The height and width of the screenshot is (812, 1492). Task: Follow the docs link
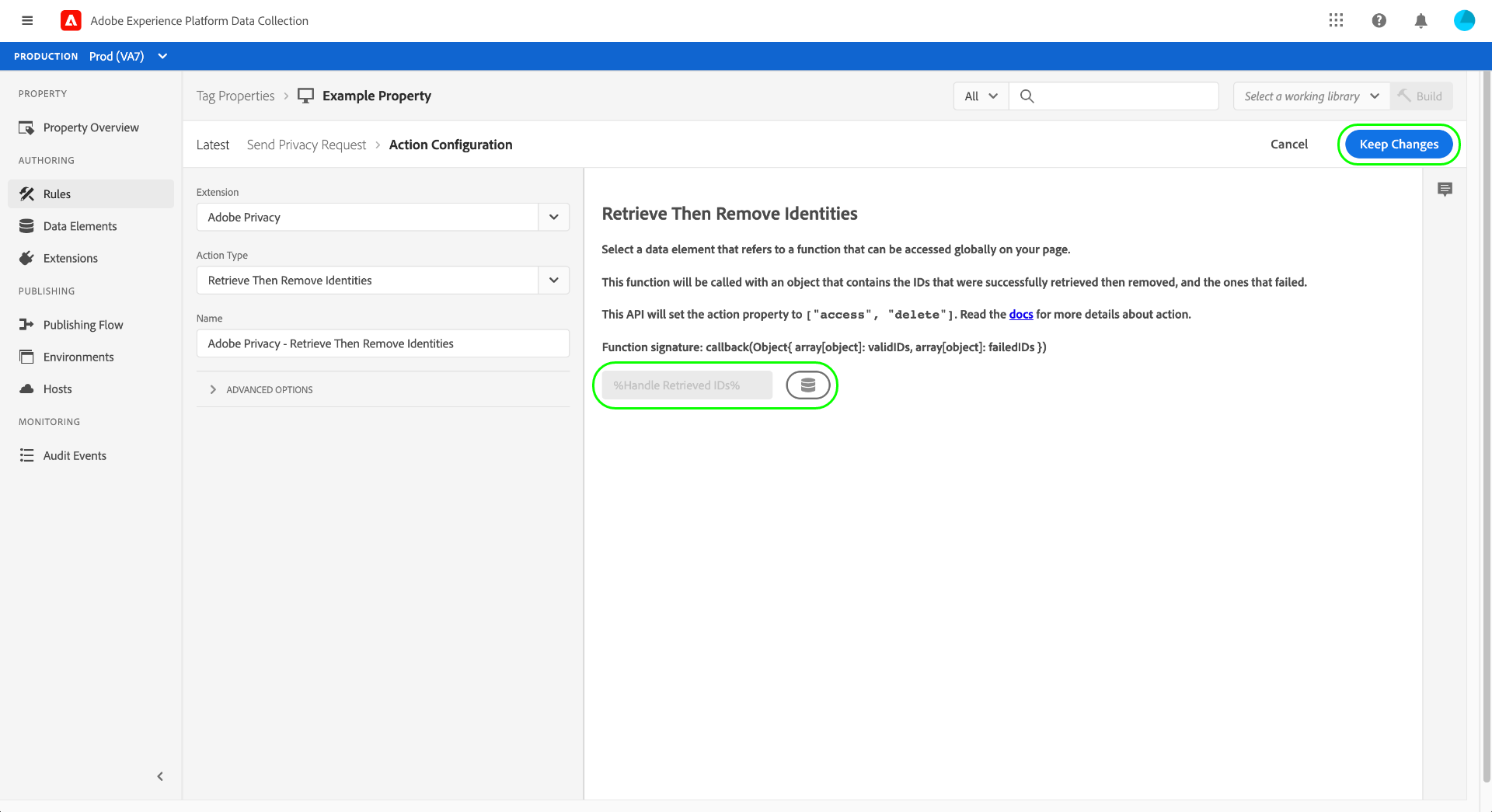1020,315
